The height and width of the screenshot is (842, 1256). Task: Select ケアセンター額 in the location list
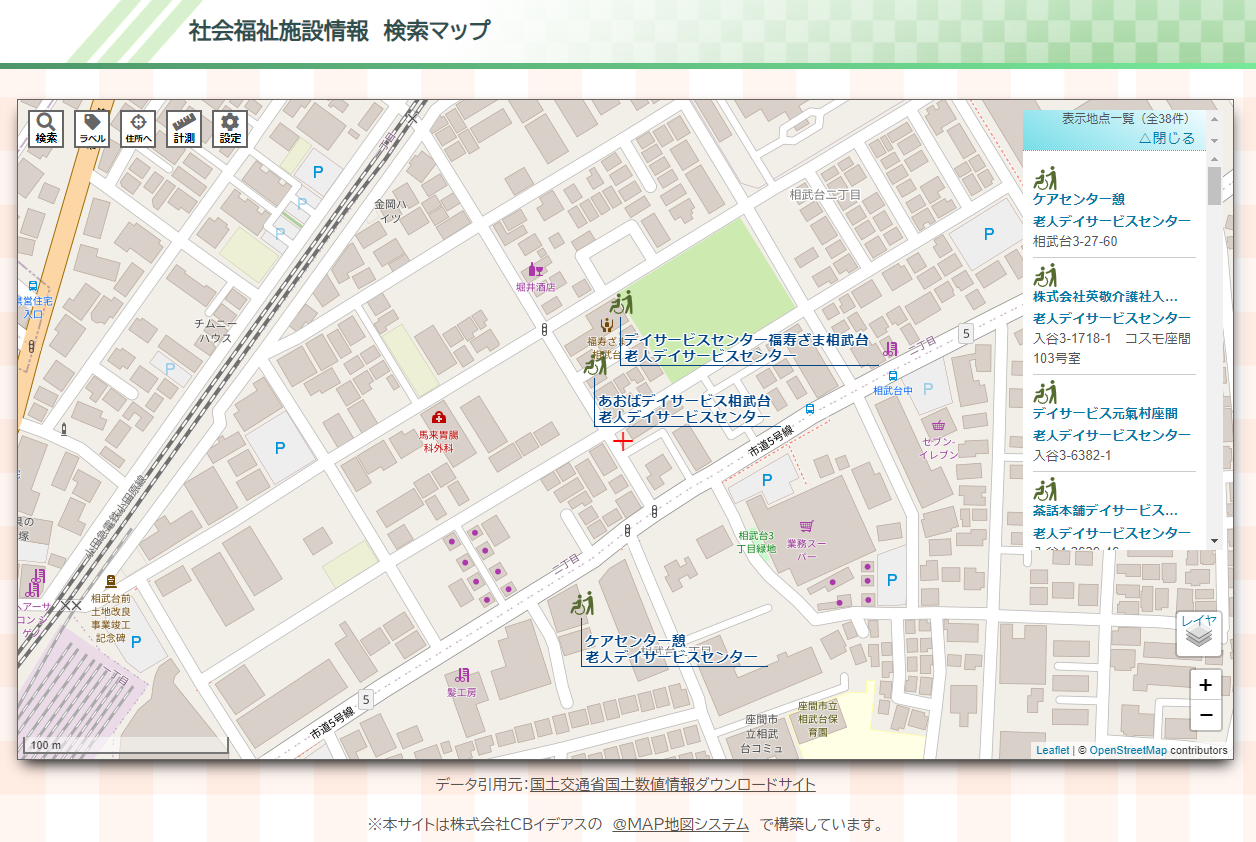[1078, 199]
